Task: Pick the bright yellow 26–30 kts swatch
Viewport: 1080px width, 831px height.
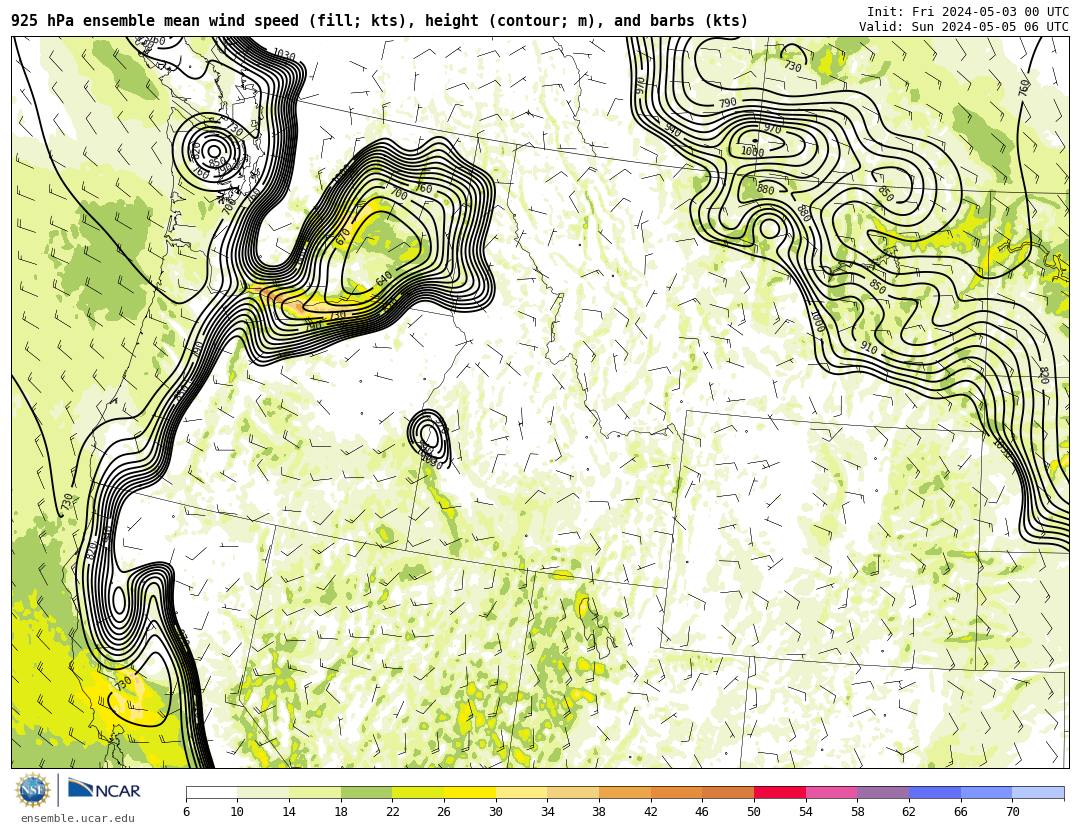Action: [470, 792]
